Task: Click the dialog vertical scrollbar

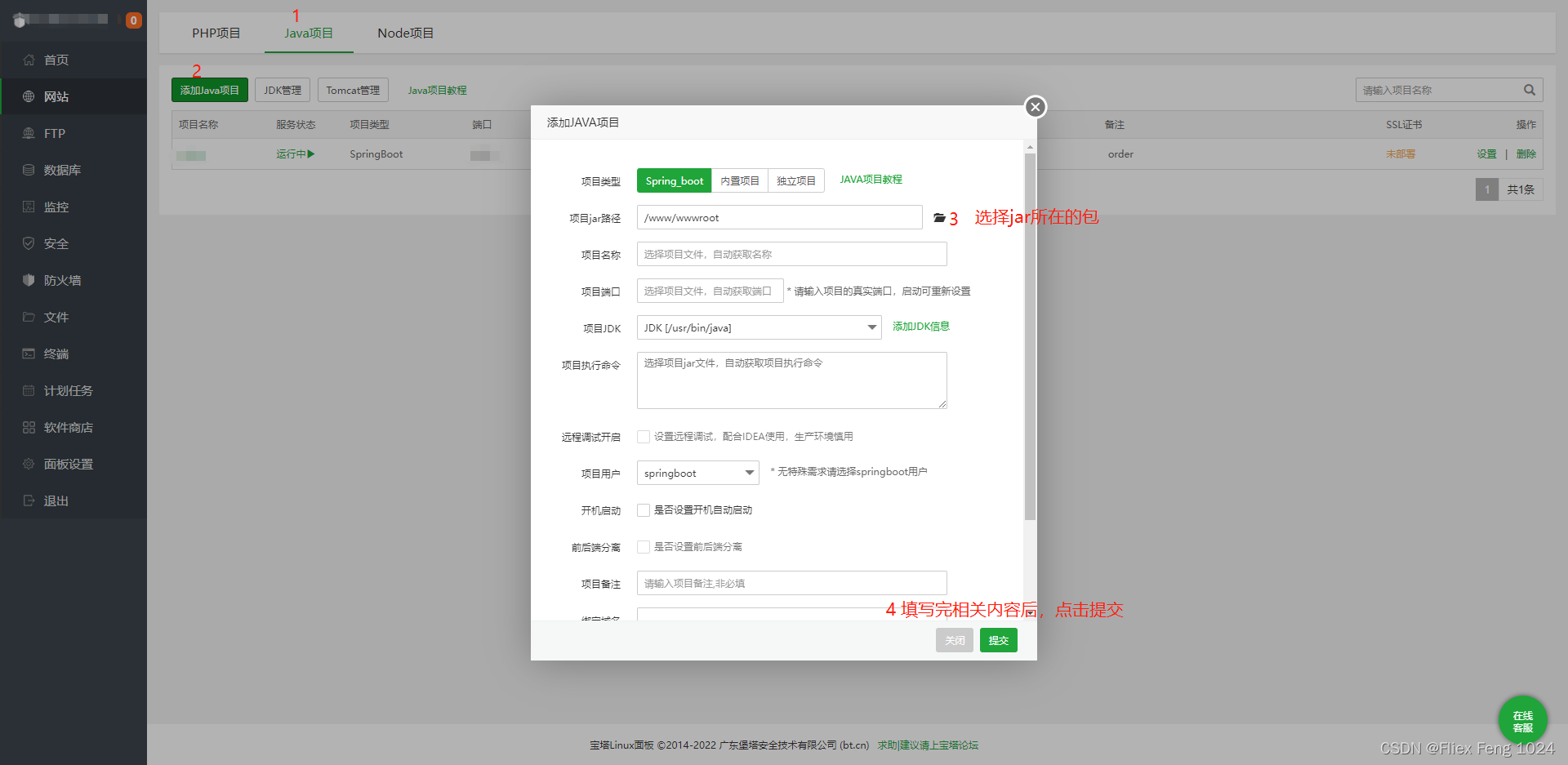Action: pos(1030,335)
